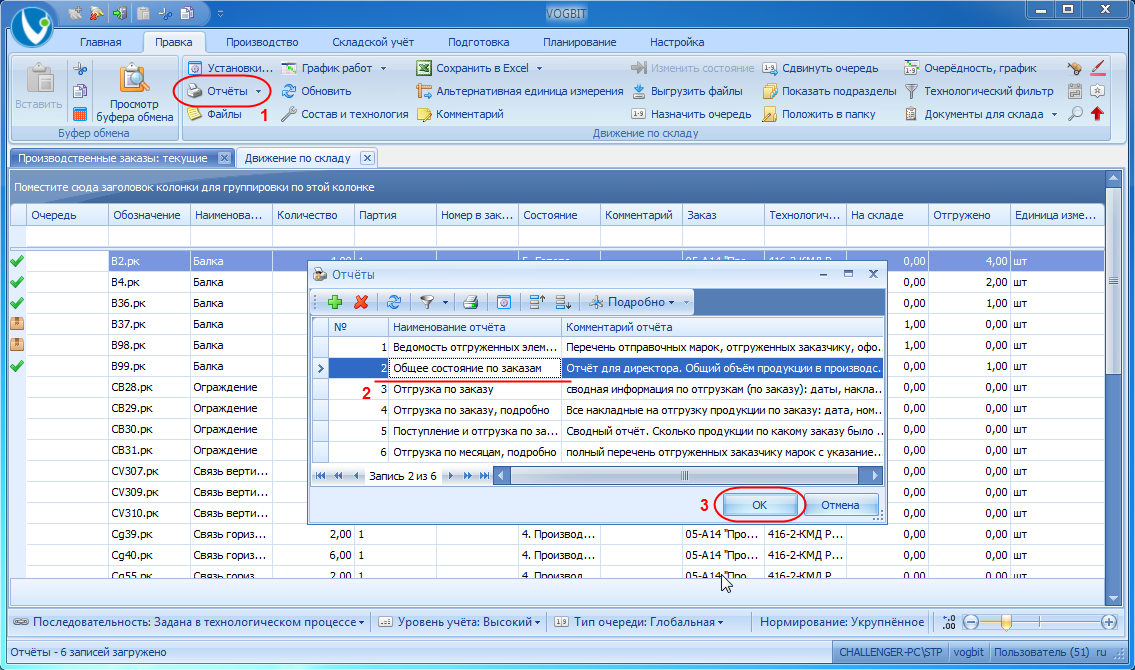Delete the report using the red X icon
Image resolution: width=1135 pixels, height=670 pixels.
(x=361, y=302)
